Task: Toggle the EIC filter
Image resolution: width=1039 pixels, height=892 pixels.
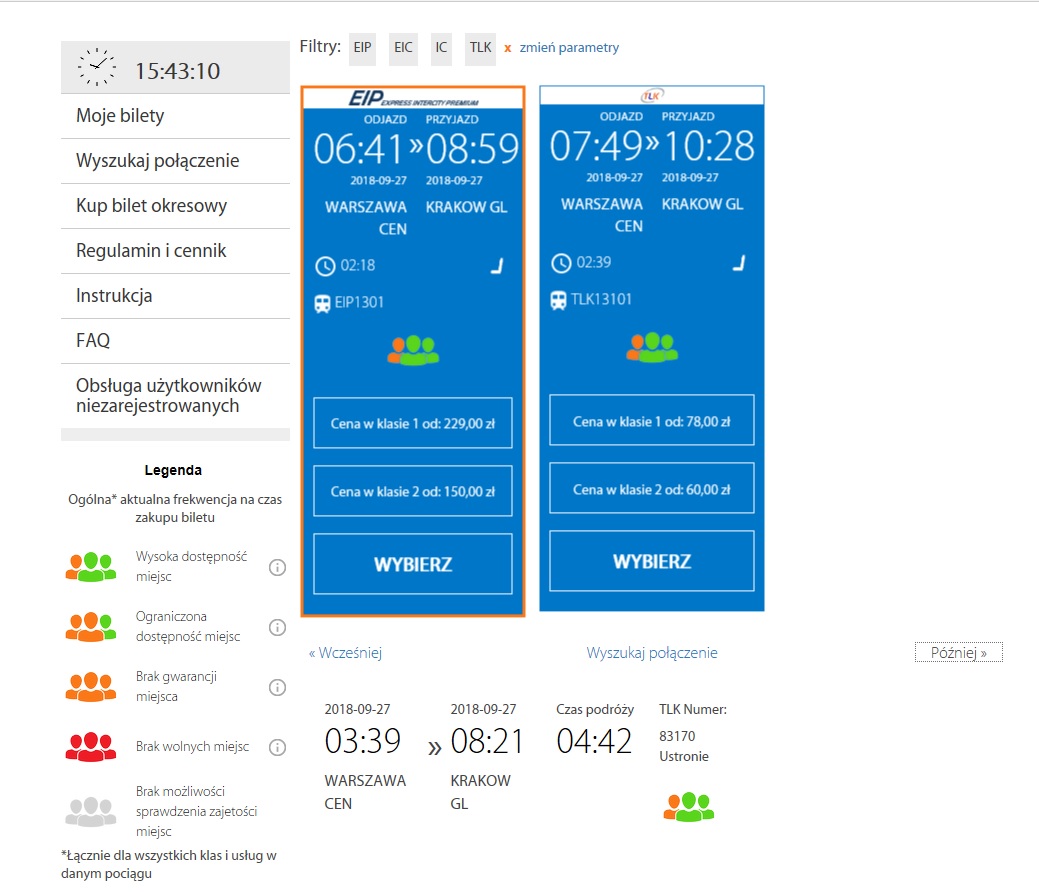Action: click(403, 49)
